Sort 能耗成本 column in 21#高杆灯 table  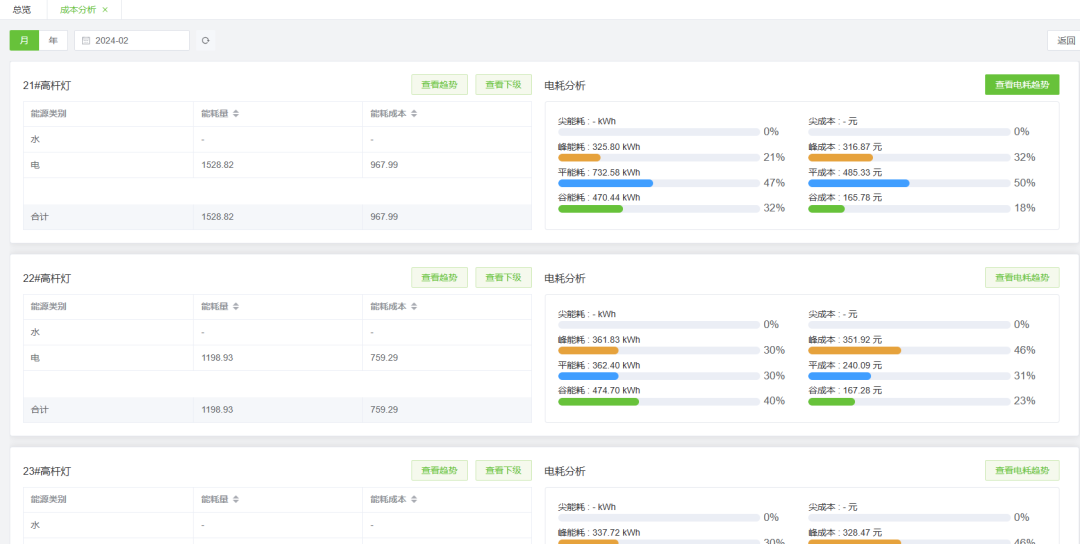click(414, 114)
